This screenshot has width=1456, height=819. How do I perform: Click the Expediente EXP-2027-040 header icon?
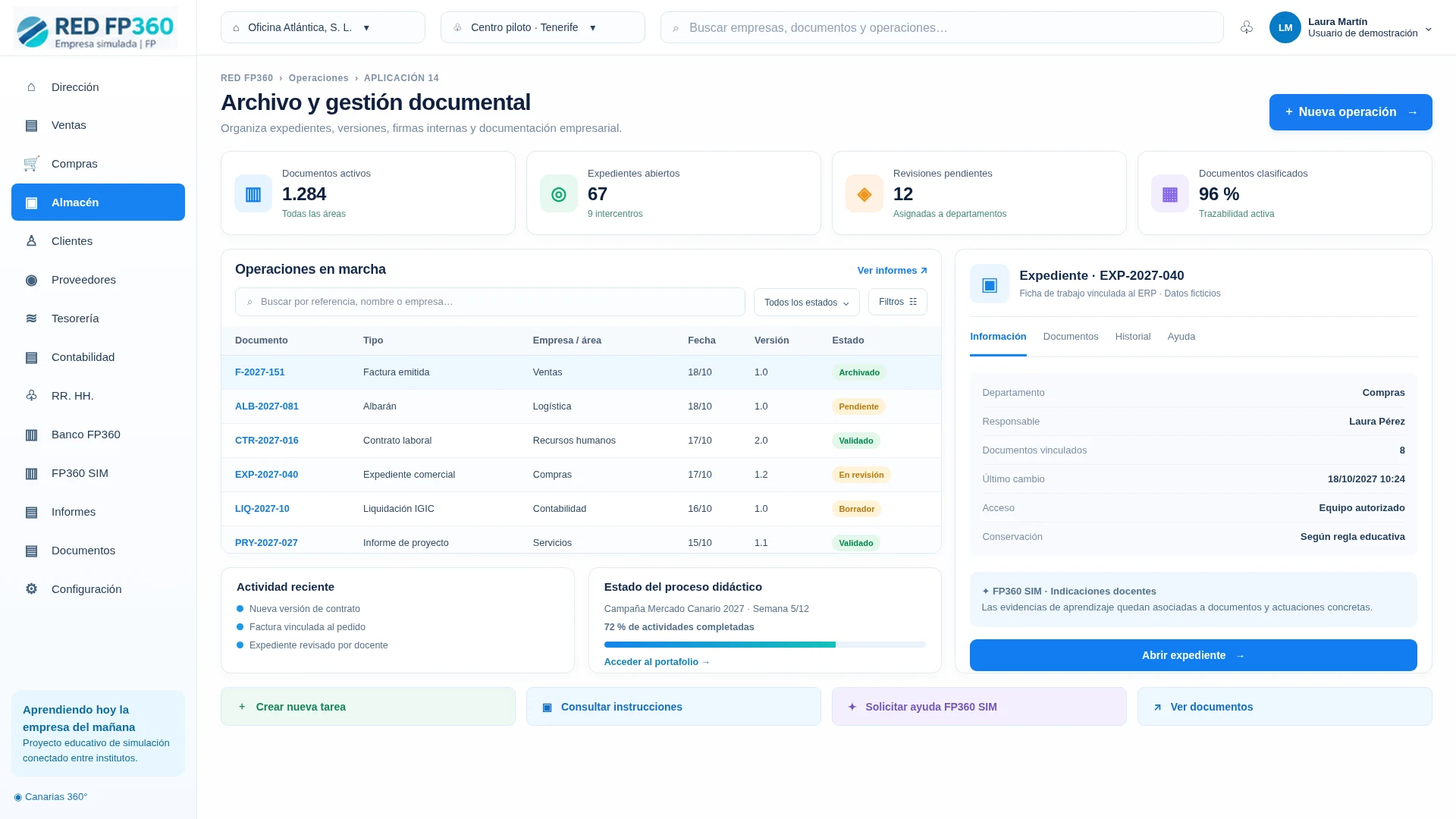pyautogui.click(x=990, y=284)
